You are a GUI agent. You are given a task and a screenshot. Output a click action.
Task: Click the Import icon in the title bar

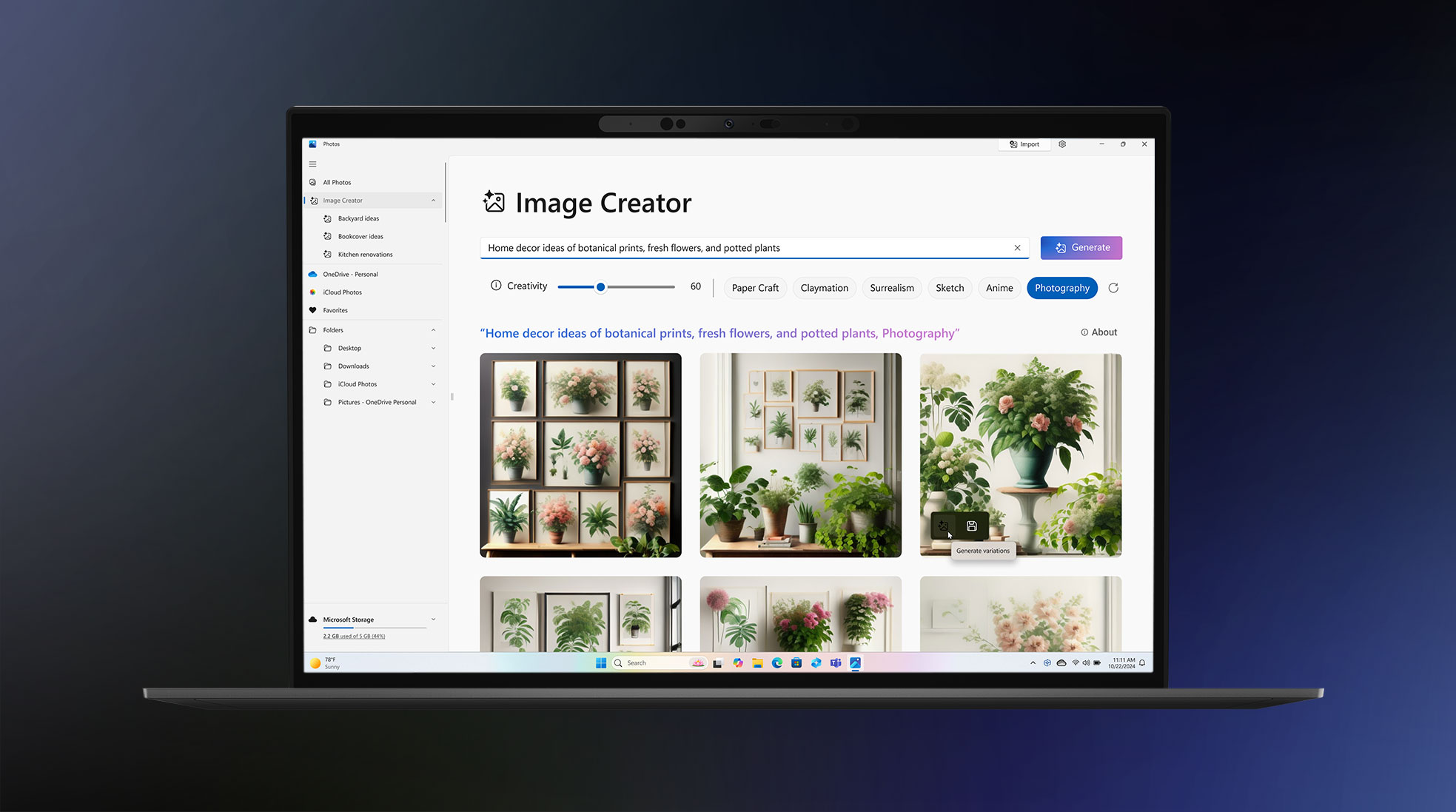coord(1014,144)
